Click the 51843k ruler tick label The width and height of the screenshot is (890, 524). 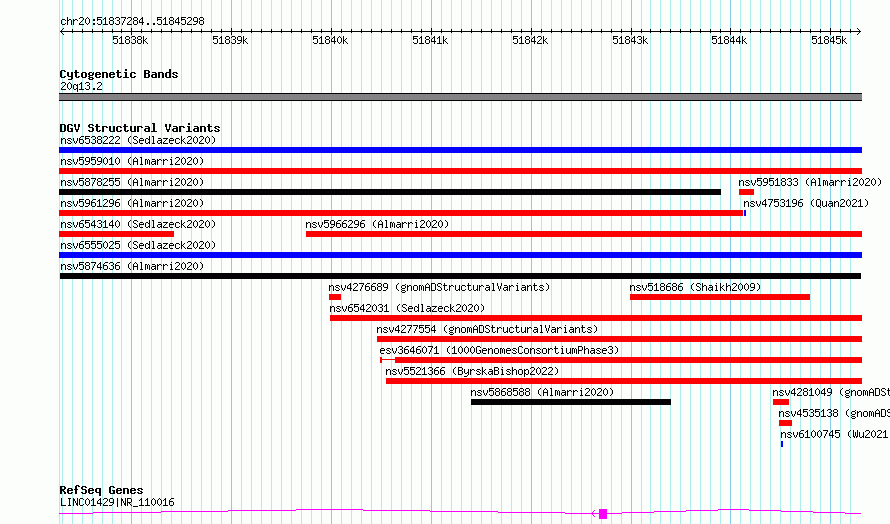(629, 40)
